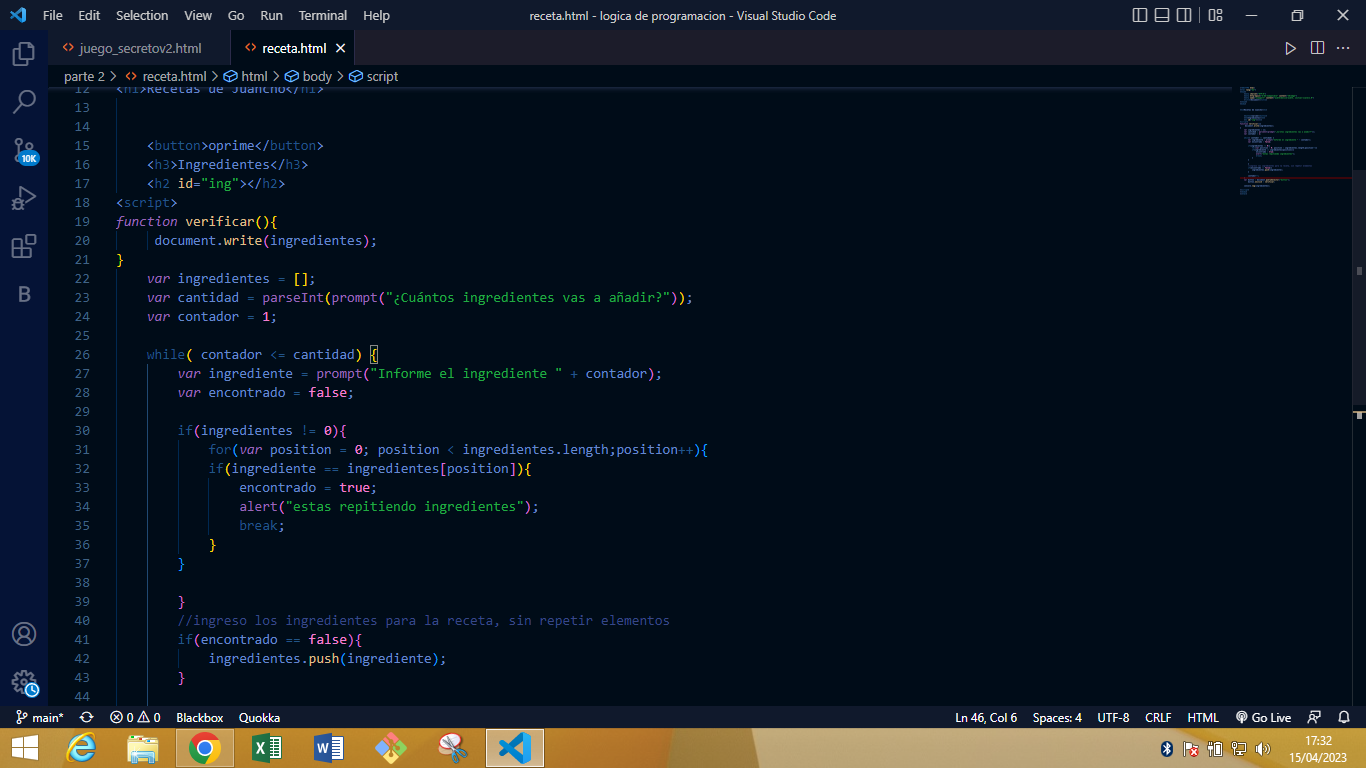Click the volume speaker tray icon
Screen dimensions: 1366x768
pos(1263,748)
